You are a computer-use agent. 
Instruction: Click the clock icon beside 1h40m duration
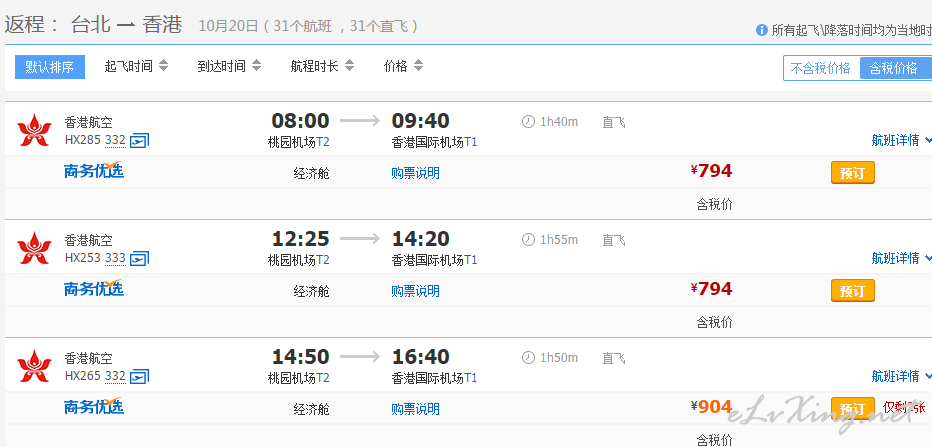tap(528, 122)
